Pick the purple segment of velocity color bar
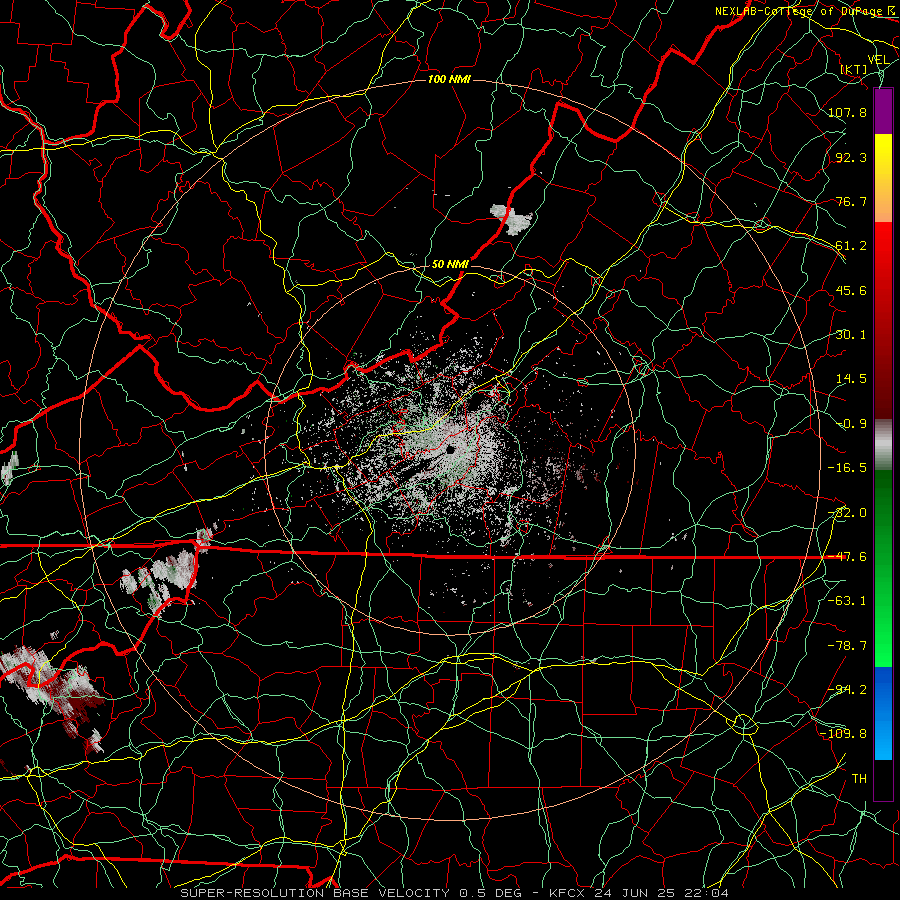 (883, 111)
